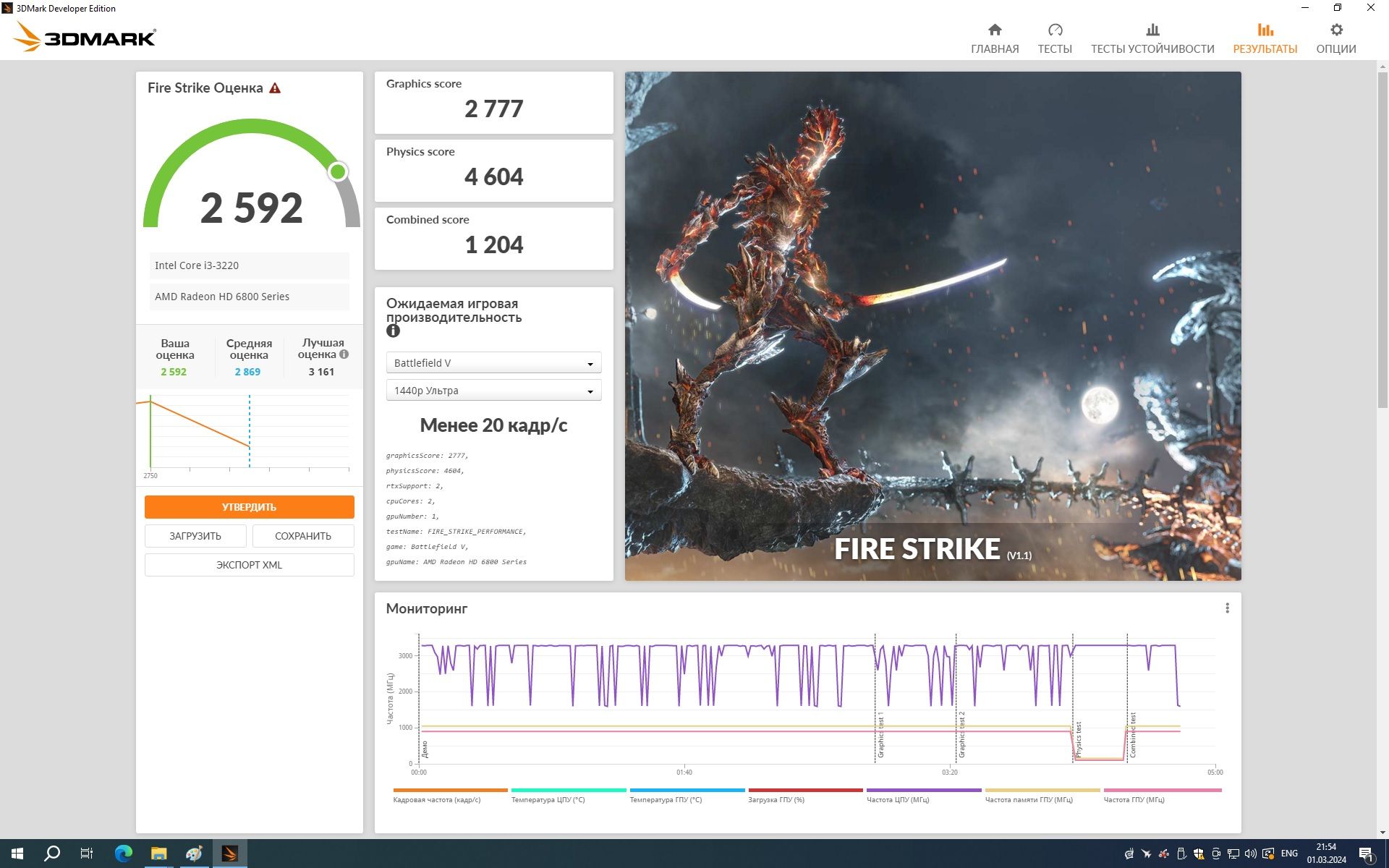1389x868 pixels.
Task: Click the ЭКСПОРТ XML button
Action: click(249, 565)
